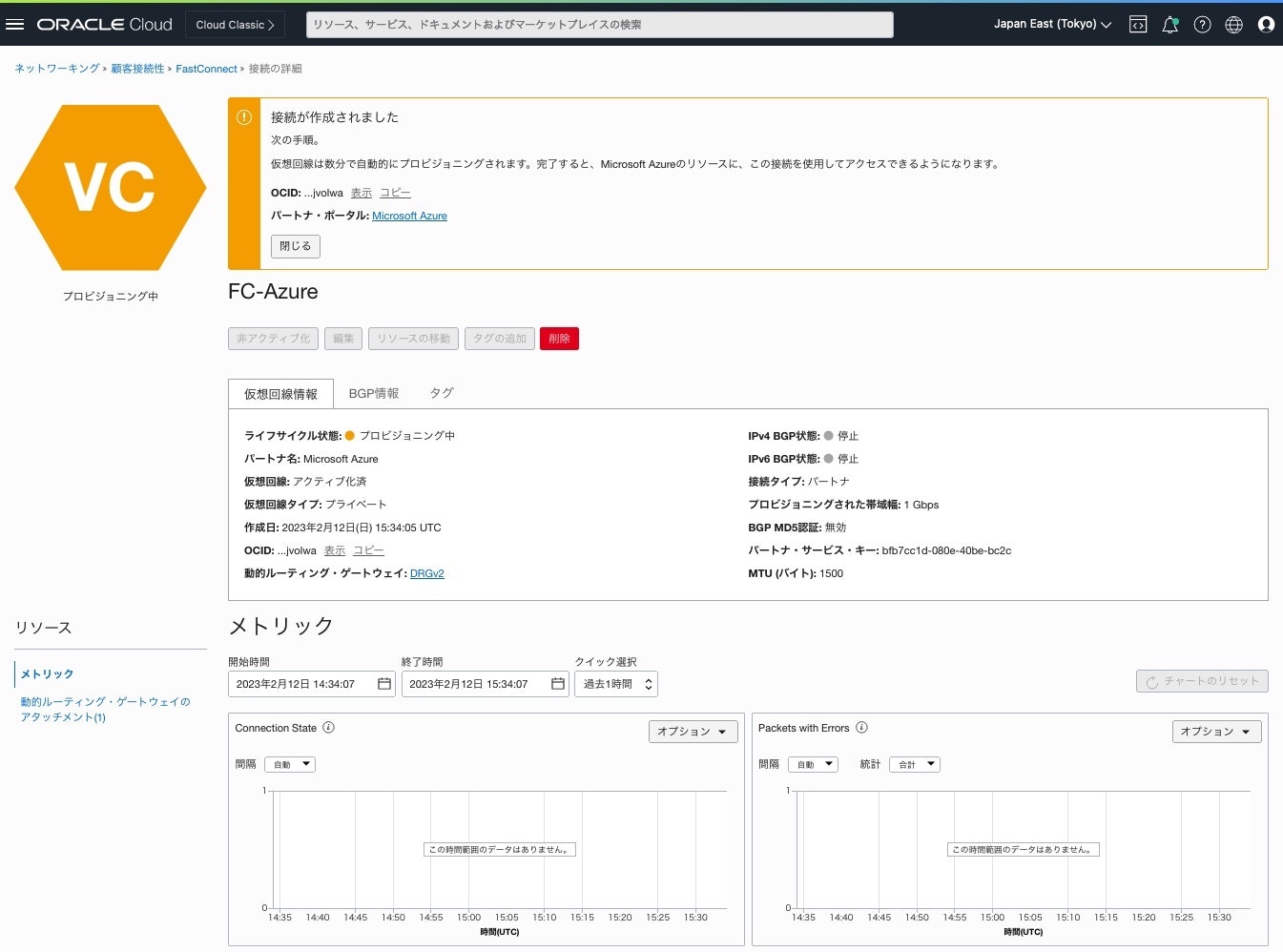The width and height of the screenshot is (1283, 952).
Task: Open the Microsoft Azure partner portal link
Action: click(x=409, y=216)
